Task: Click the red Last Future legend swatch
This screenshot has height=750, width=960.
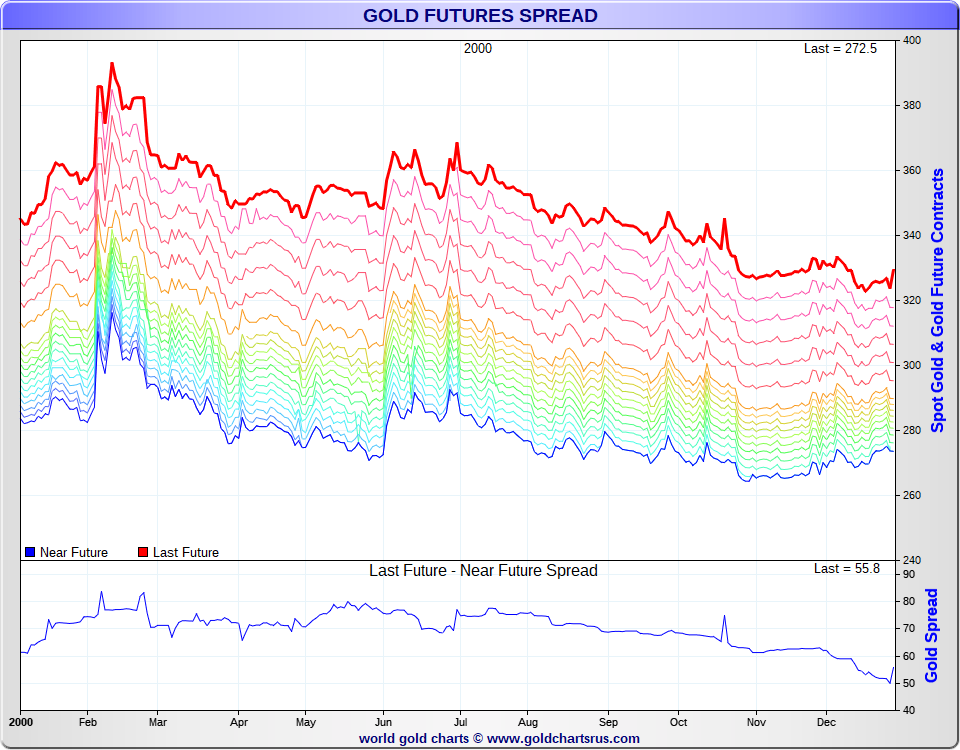Action: 143,552
